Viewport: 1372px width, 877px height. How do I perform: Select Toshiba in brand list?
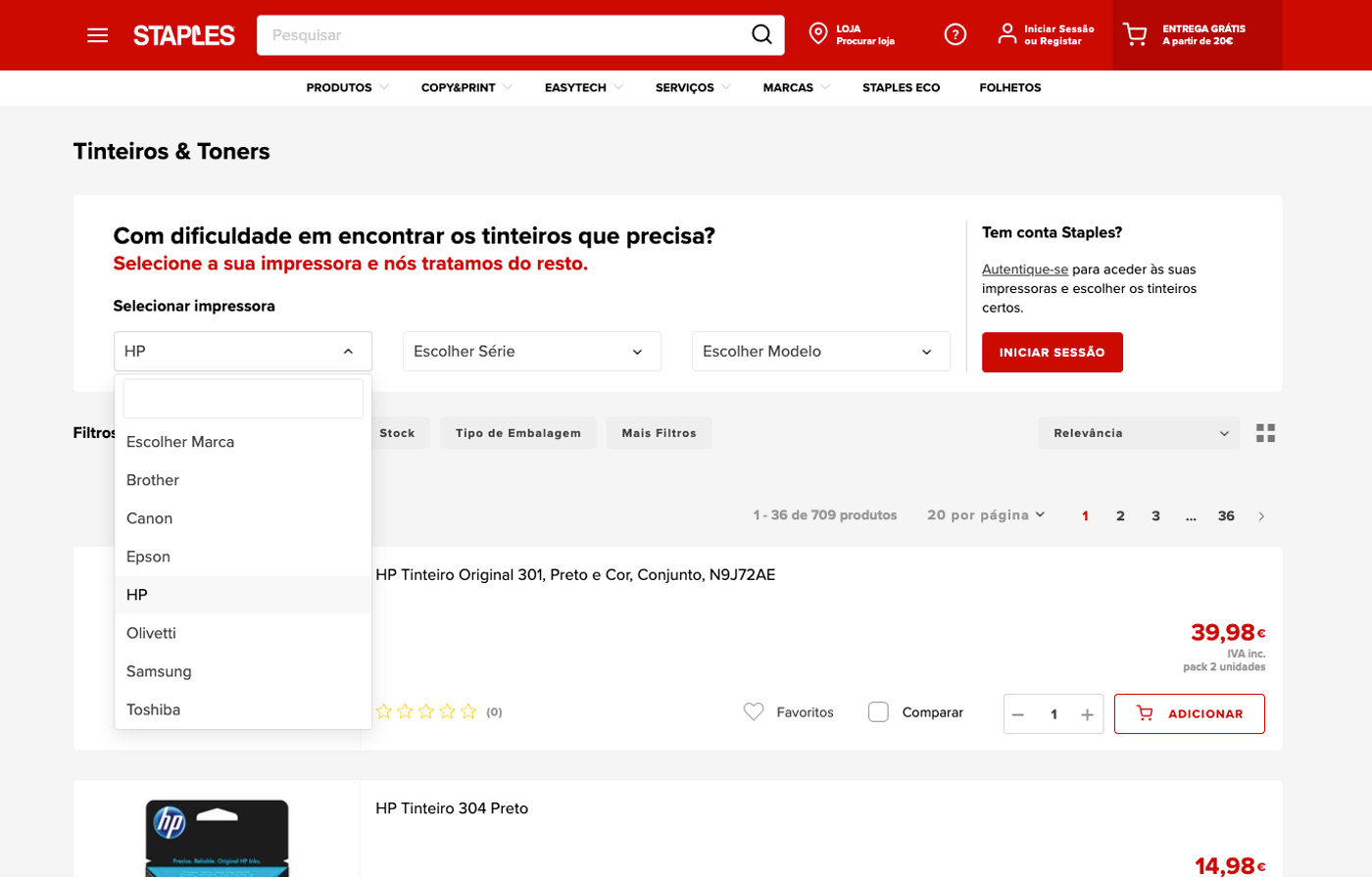(x=243, y=709)
